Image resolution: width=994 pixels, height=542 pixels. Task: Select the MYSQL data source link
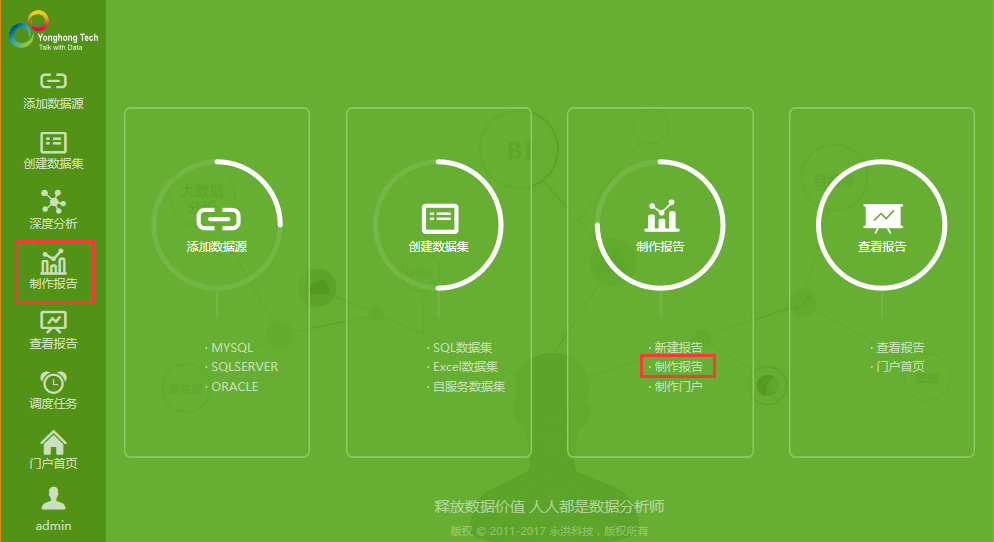click(232, 348)
